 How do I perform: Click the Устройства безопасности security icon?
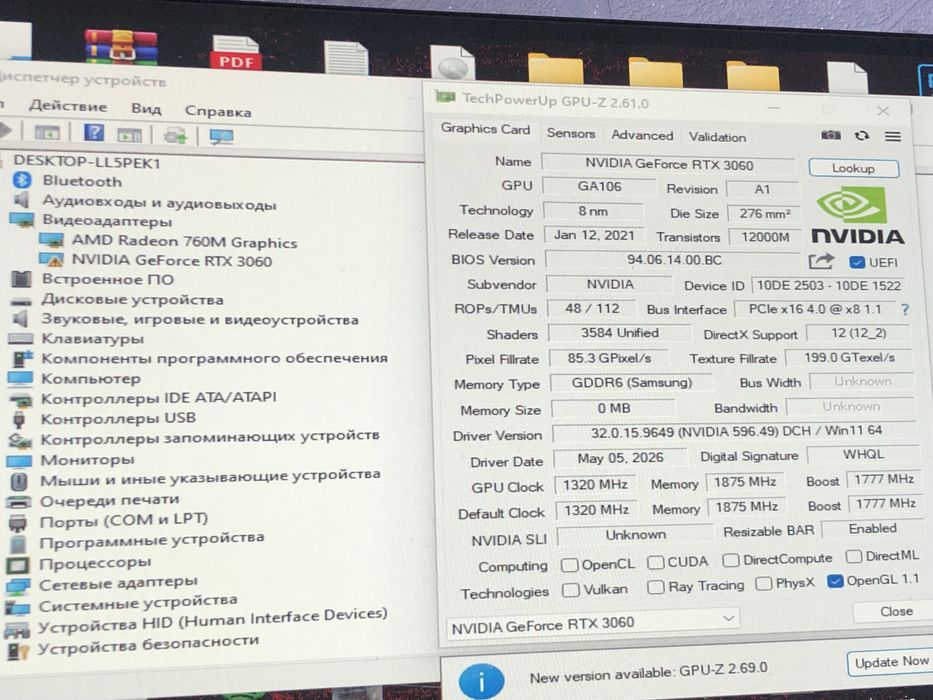tap(17, 651)
